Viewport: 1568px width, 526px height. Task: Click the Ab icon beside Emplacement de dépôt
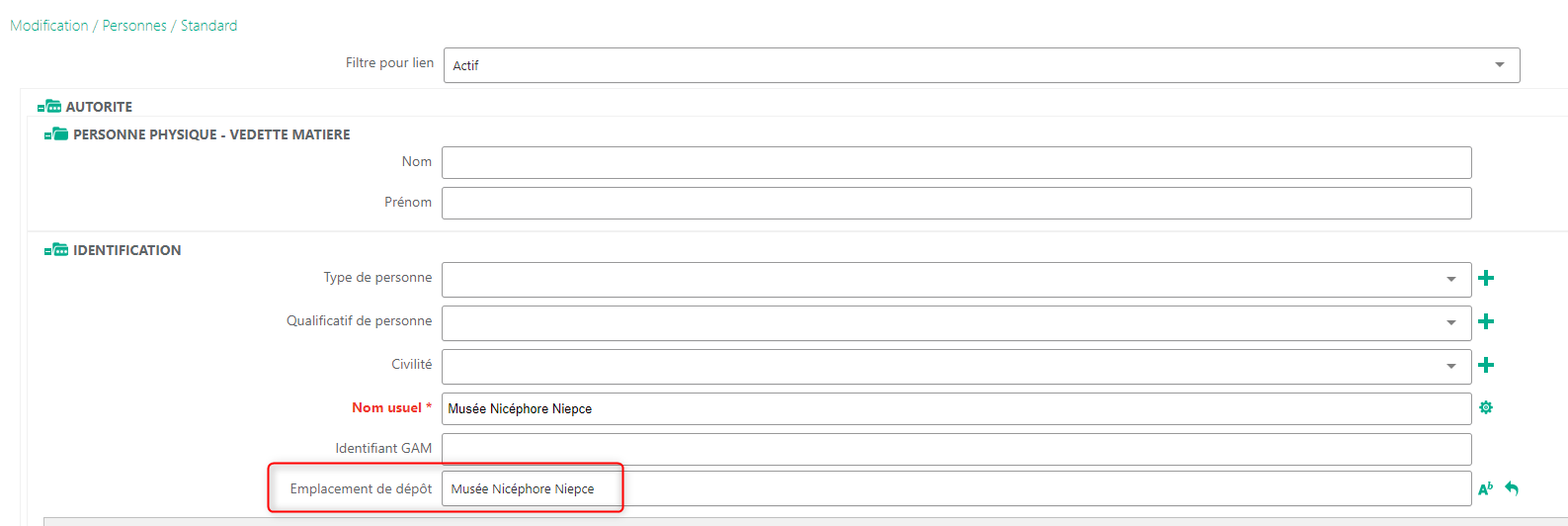click(1485, 488)
